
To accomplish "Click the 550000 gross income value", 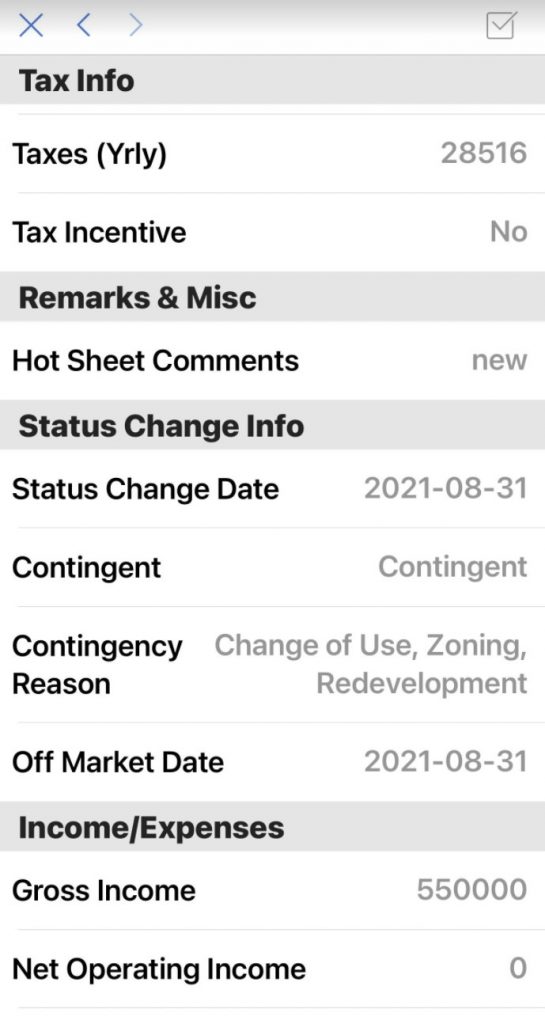I will tap(472, 889).
